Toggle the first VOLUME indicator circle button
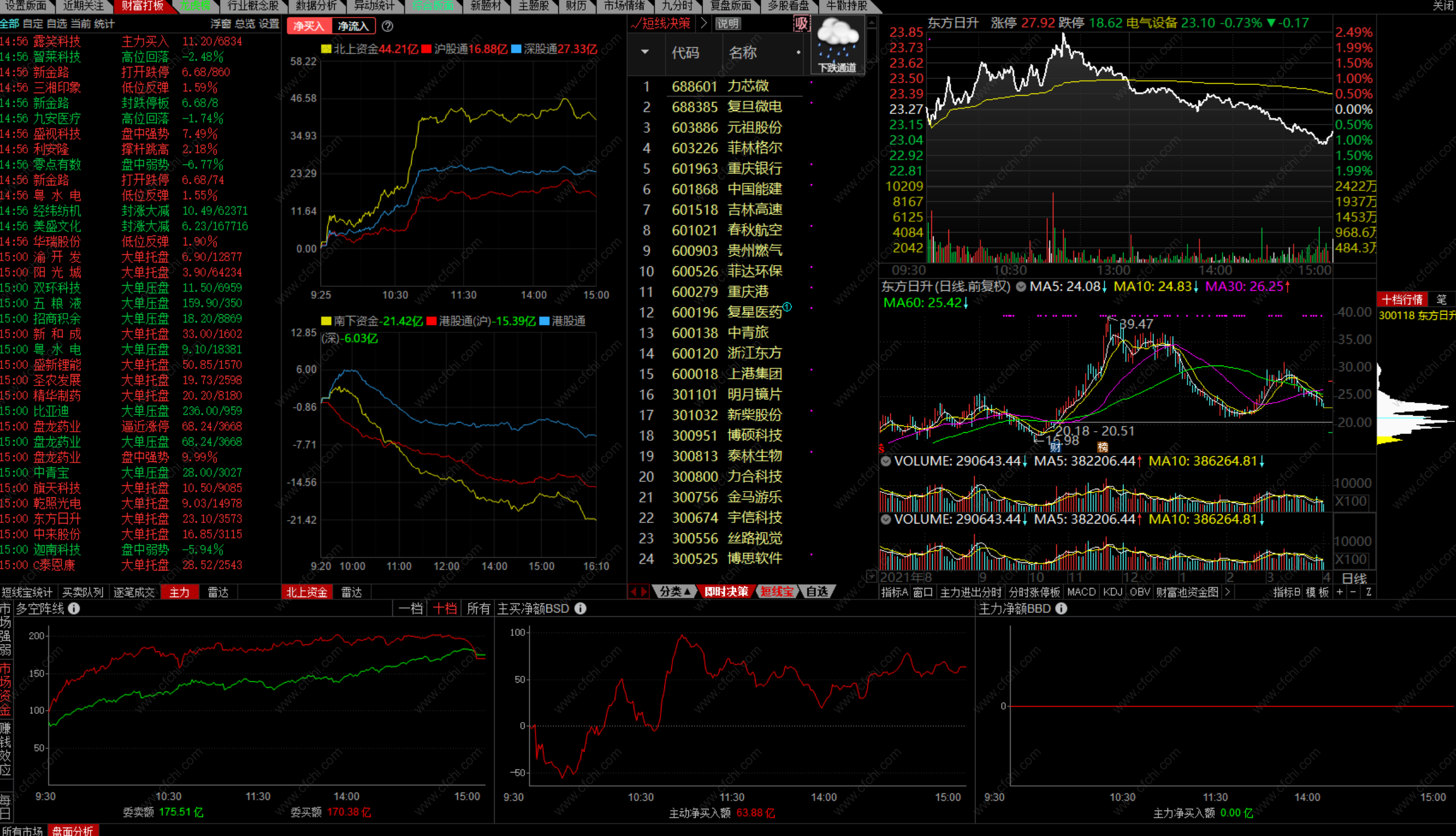This screenshot has height=836, width=1456. [x=886, y=461]
